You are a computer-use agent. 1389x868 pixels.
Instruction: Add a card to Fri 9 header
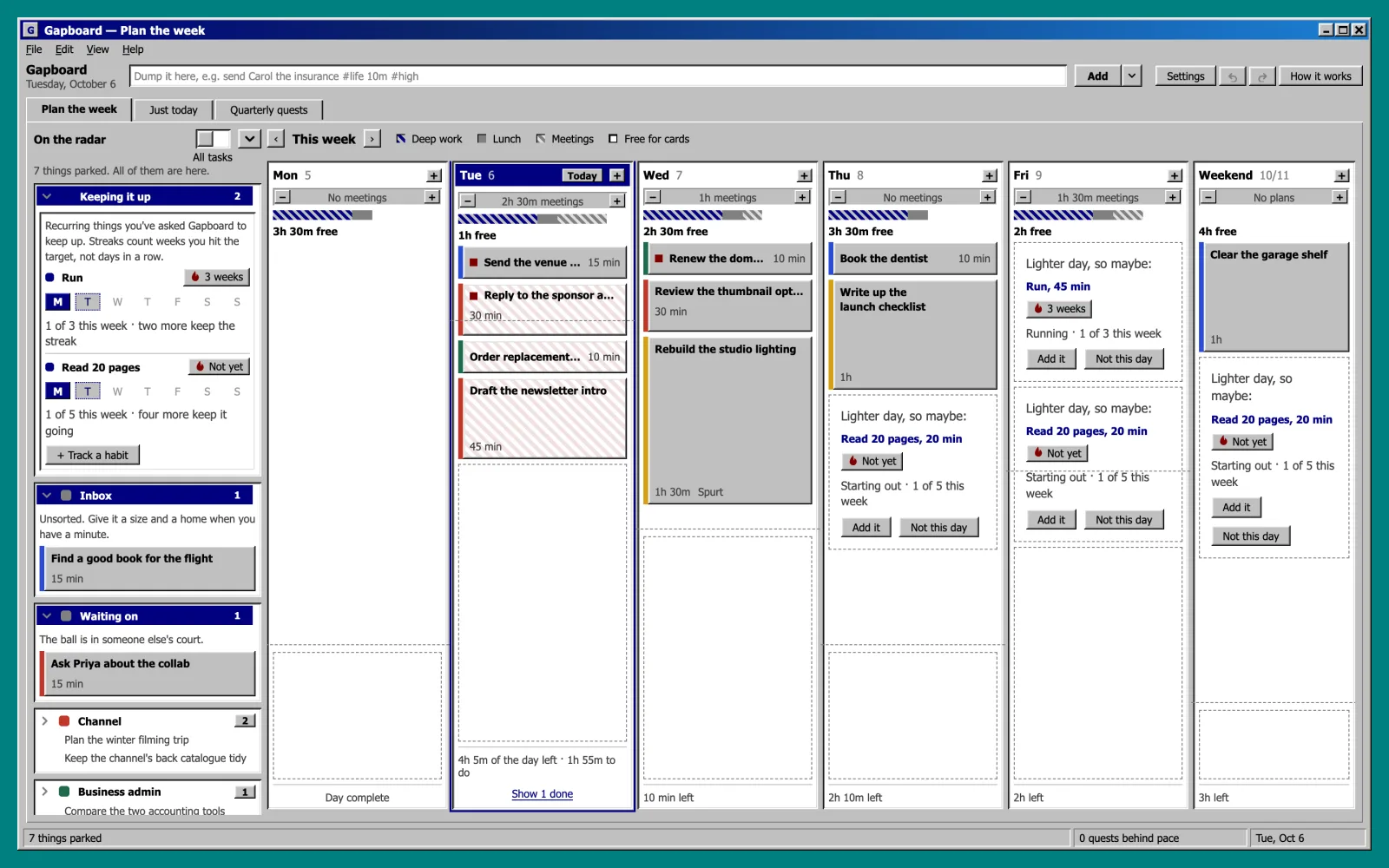point(1175,175)
